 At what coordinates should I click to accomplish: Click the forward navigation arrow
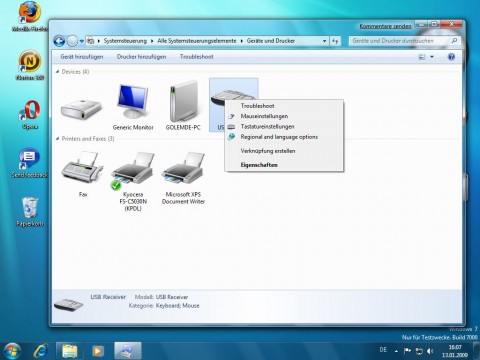pyautogui.click(x=72, y=41)
